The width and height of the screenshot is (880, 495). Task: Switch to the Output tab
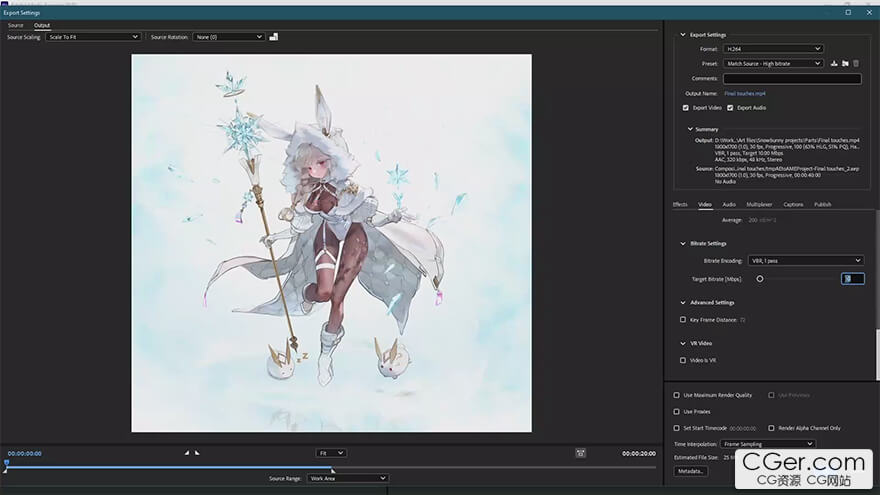[x=42, y=25]
